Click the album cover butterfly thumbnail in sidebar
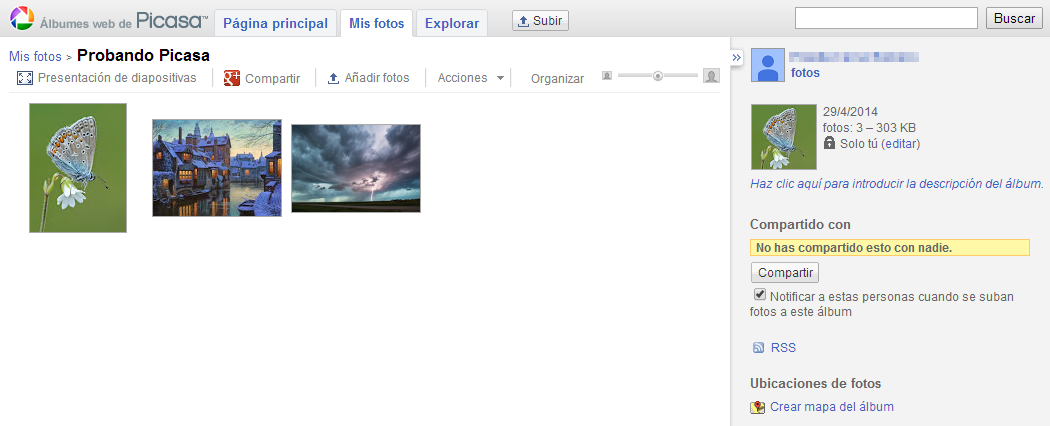The width and height of the screenshot is (1050, 426). click(784, 137)
